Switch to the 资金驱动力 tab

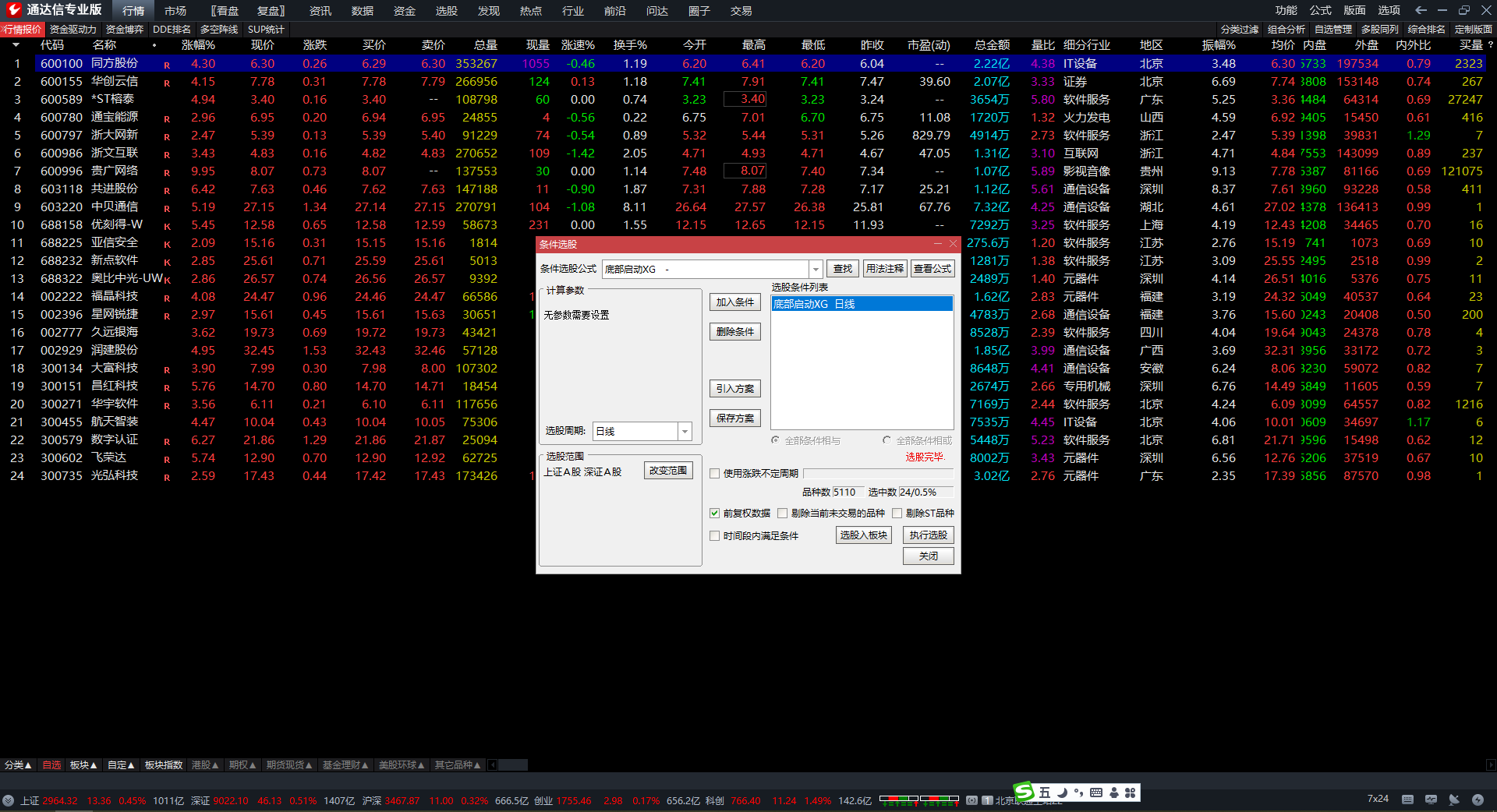73,30
